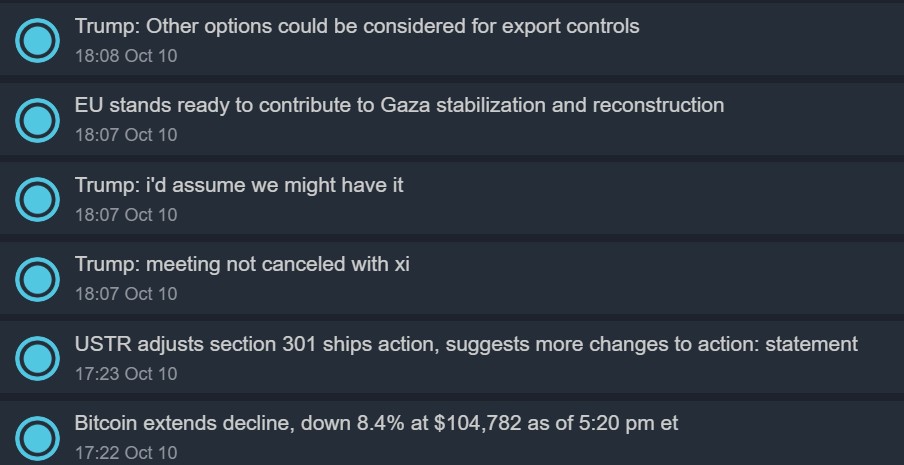Screen dimensions: 904x465
Task: Click the 17:22 Oct 10 timestamp
Action: click(x=126, y=453)
